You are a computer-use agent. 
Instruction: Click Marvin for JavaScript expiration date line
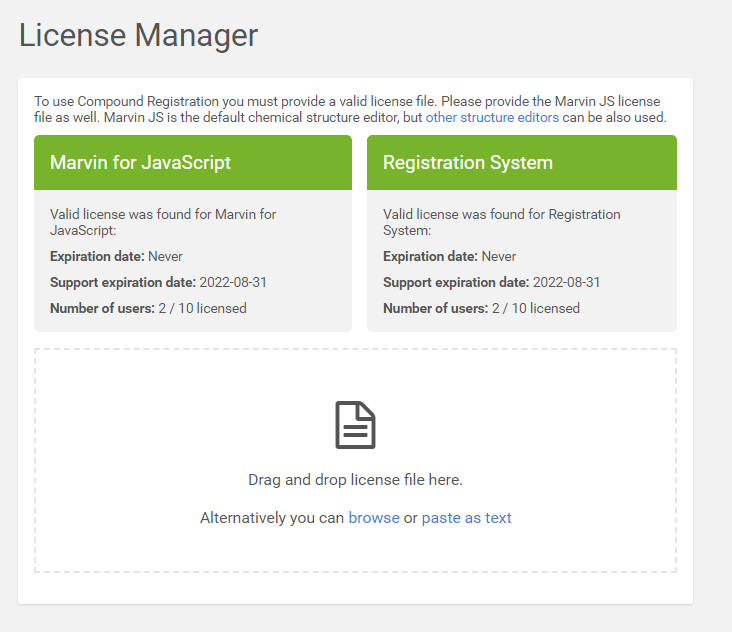(116, 256)
